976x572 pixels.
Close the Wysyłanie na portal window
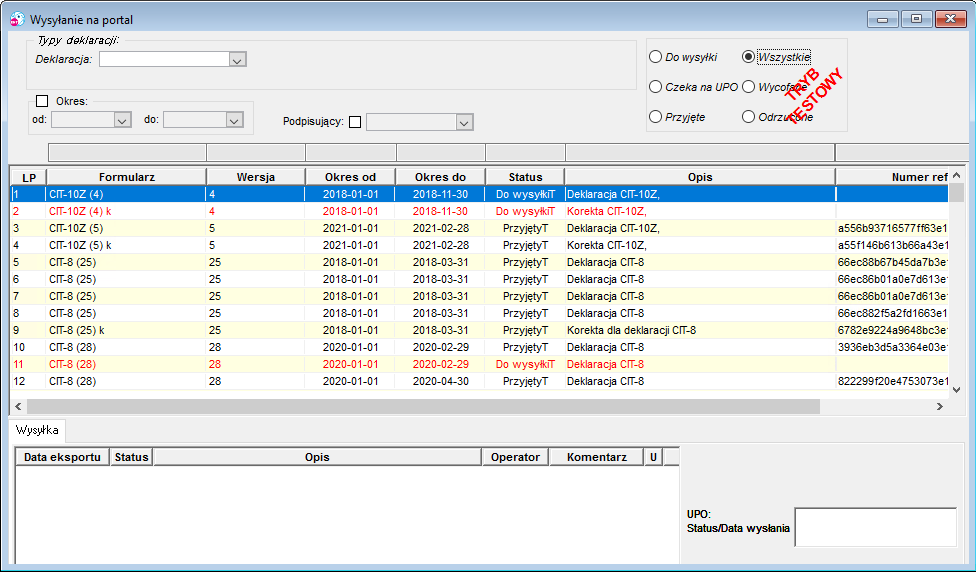coord(950,19)
